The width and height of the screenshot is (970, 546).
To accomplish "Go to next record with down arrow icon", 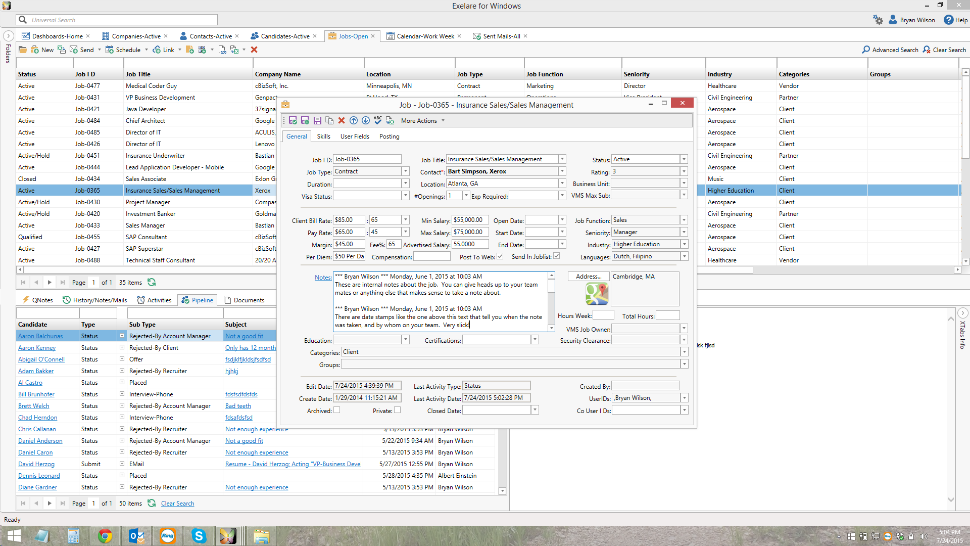I will pyautogui.click(x=365, y=121).
